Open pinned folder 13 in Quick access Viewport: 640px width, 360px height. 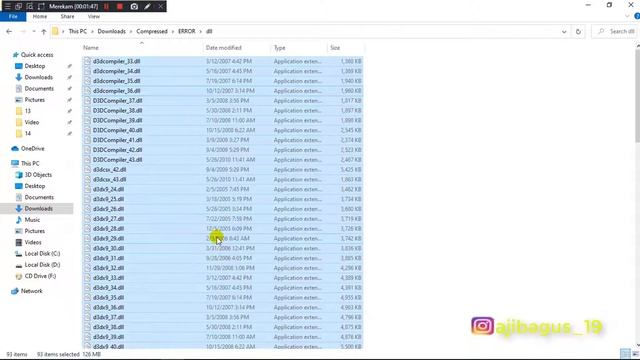(x=27, y=111)
